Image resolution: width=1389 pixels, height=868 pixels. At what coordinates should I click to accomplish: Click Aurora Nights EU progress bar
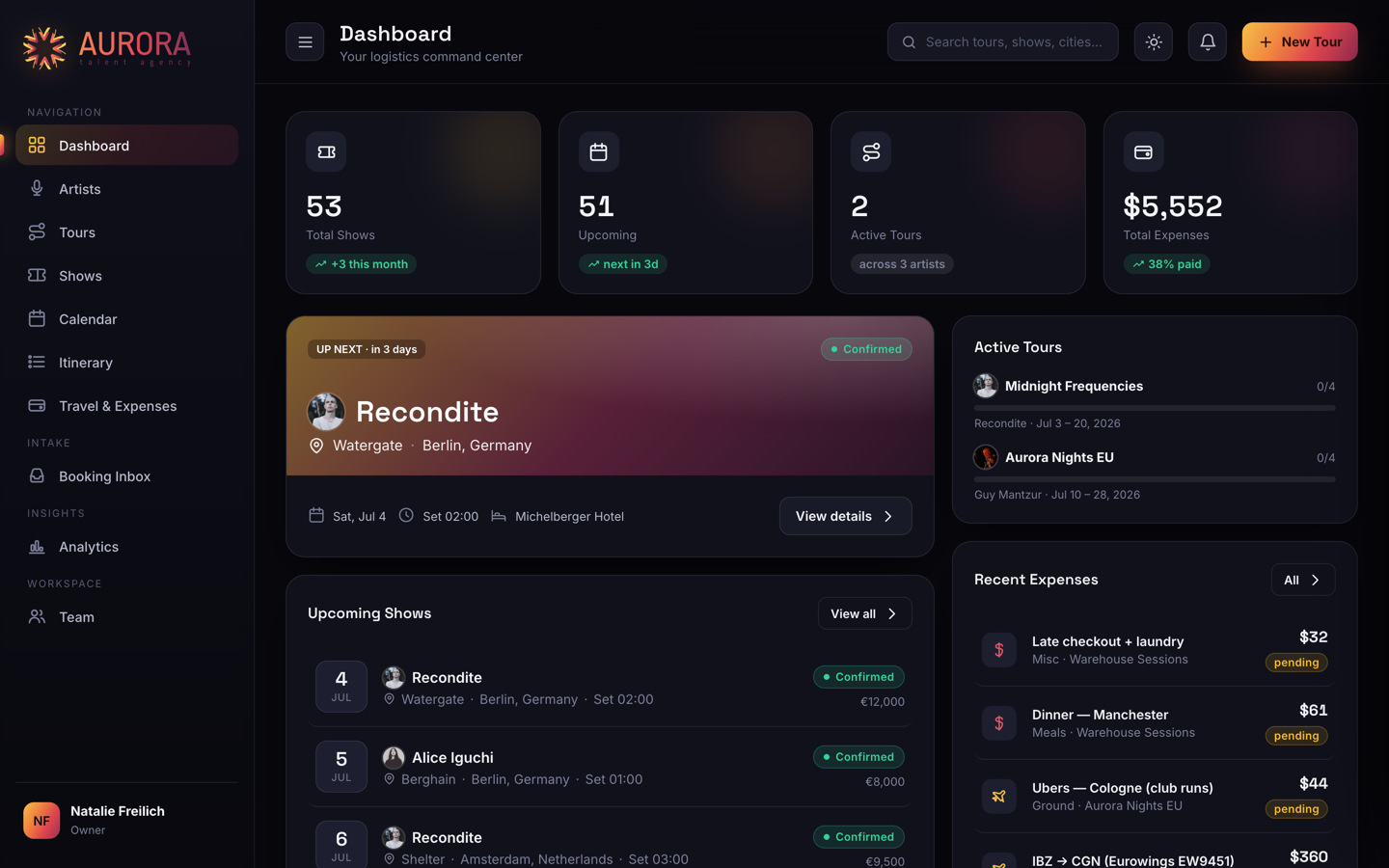pos(1155,479)
